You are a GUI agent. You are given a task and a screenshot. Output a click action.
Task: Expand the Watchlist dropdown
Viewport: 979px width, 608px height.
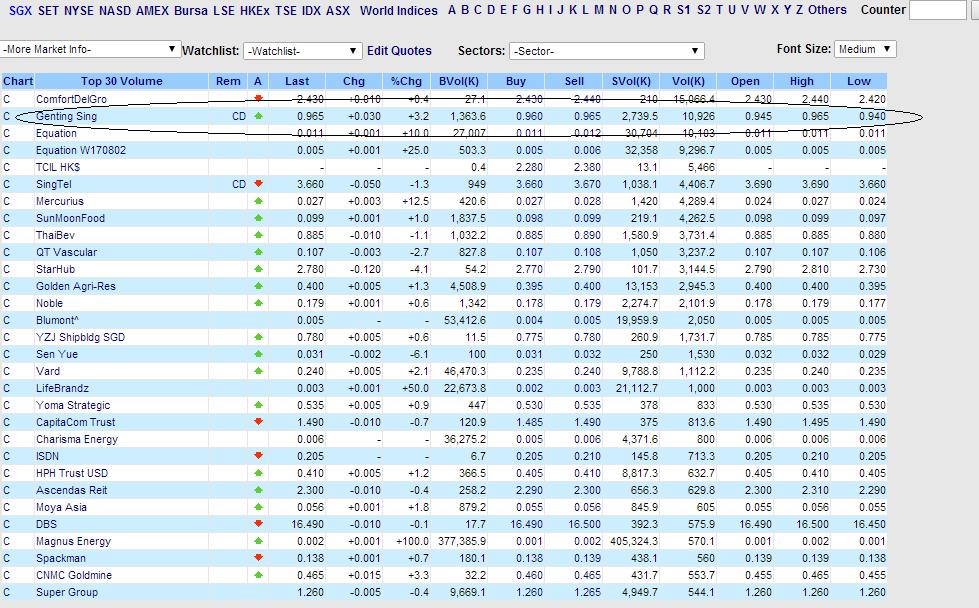303,51
